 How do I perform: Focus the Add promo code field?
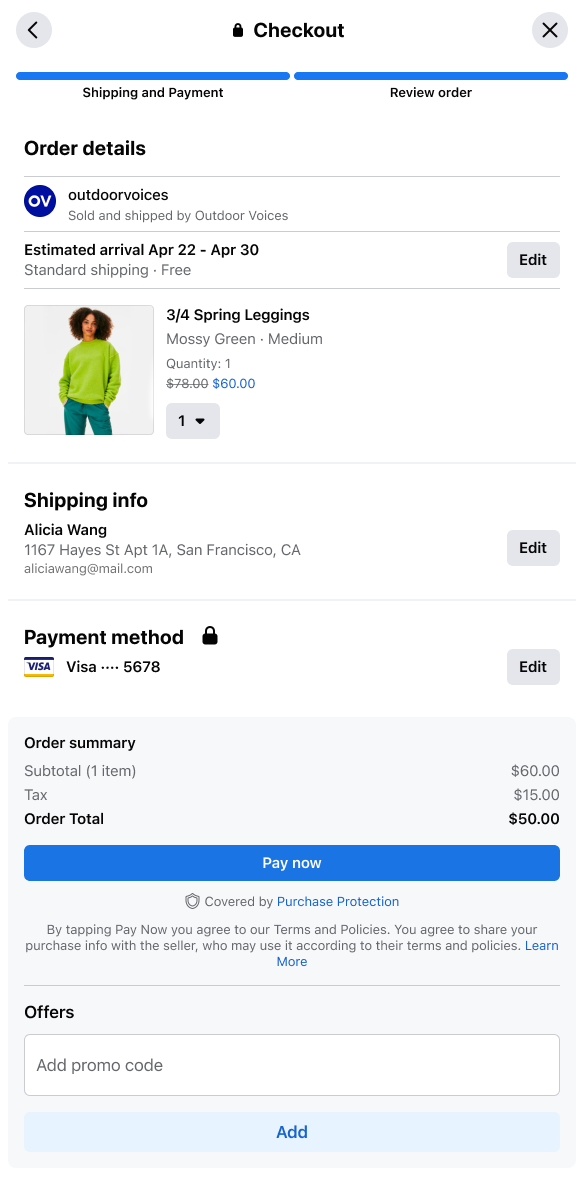[292, 1065]
